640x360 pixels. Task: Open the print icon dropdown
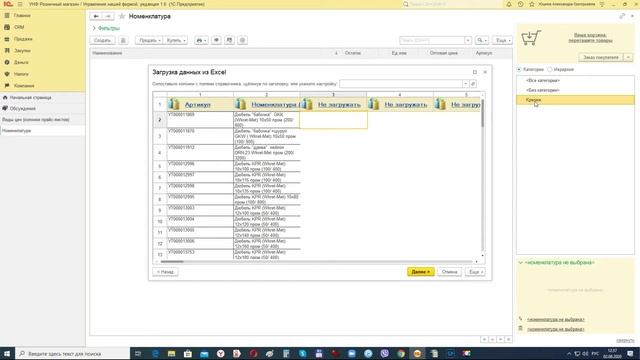201,40
